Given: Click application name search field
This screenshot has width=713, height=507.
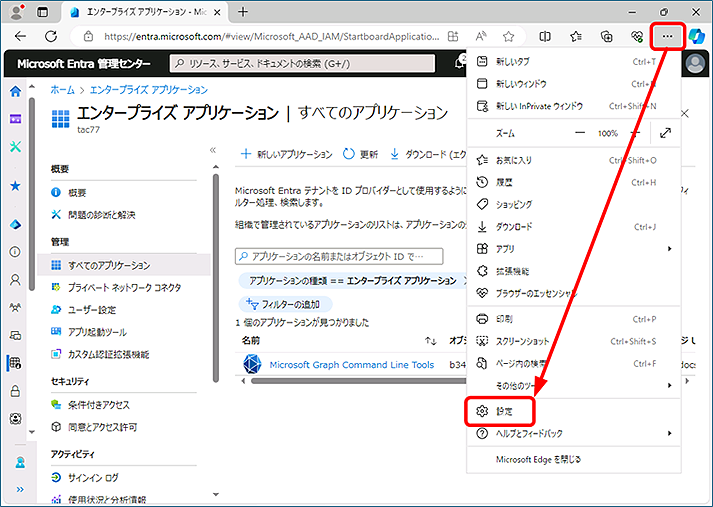Looking at the screenshot, I should point(339,256).
